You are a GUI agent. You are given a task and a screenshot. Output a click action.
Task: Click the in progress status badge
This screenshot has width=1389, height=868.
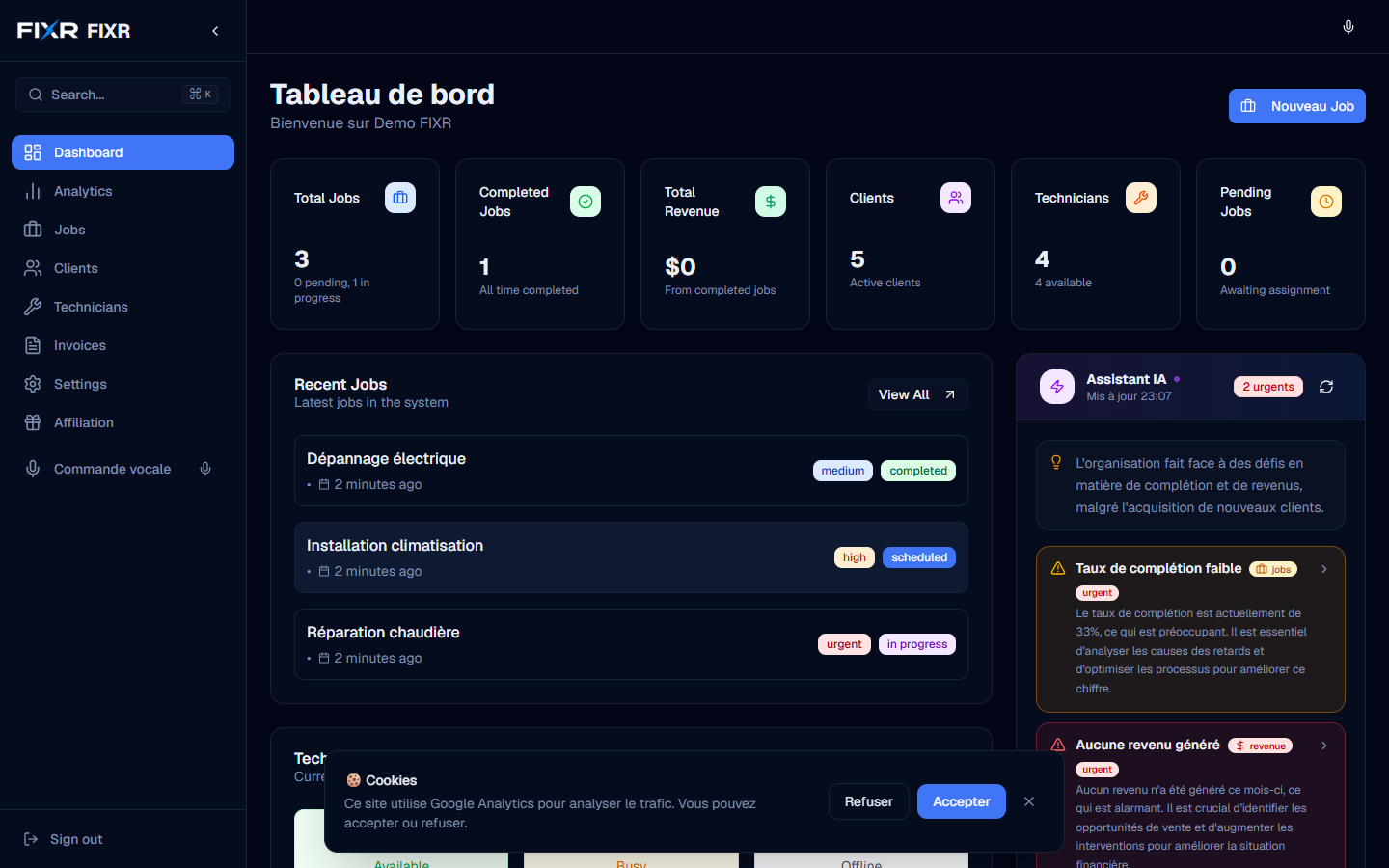click(917, 644)
